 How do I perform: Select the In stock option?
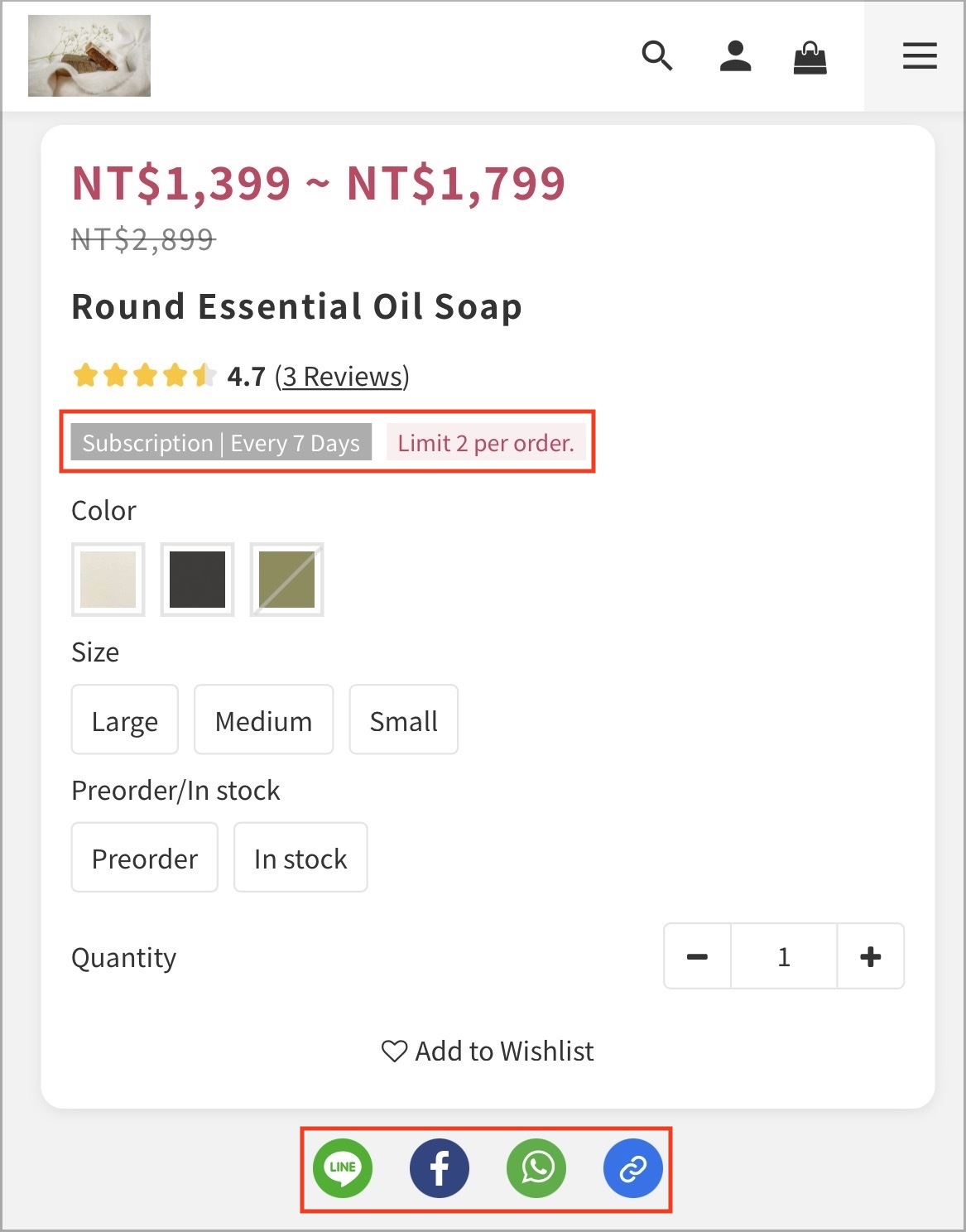point(300,857)
